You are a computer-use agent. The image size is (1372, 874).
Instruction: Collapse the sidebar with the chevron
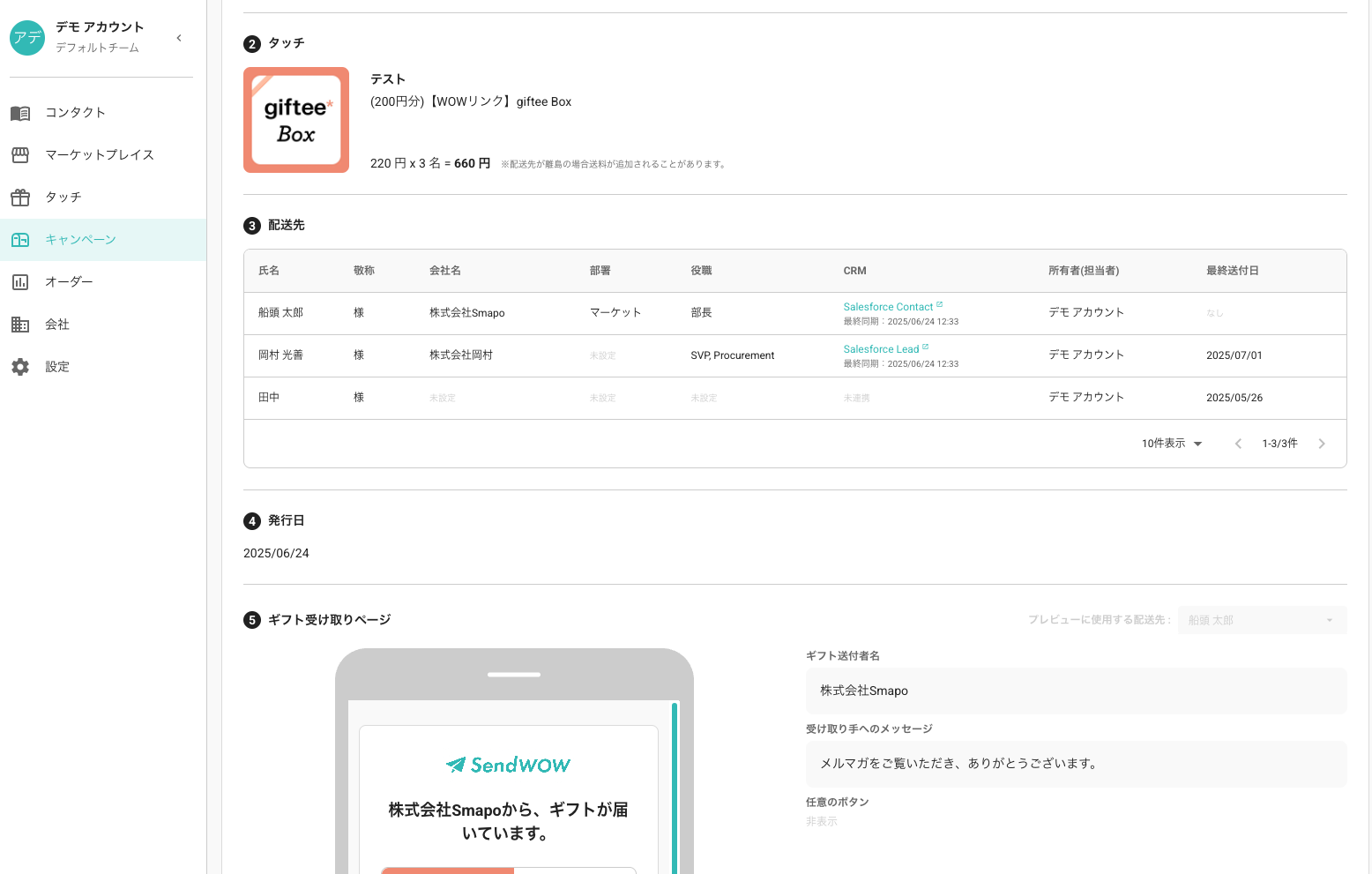179,38
